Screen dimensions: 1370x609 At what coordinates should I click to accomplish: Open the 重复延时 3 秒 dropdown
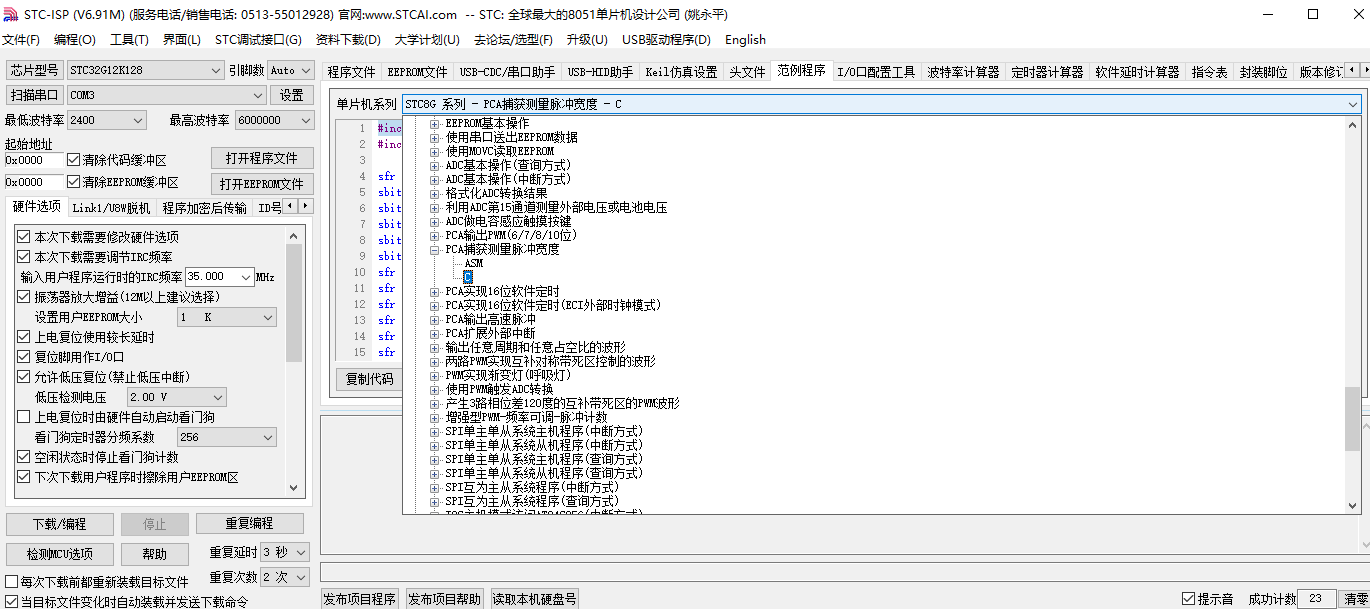[285, 552]
